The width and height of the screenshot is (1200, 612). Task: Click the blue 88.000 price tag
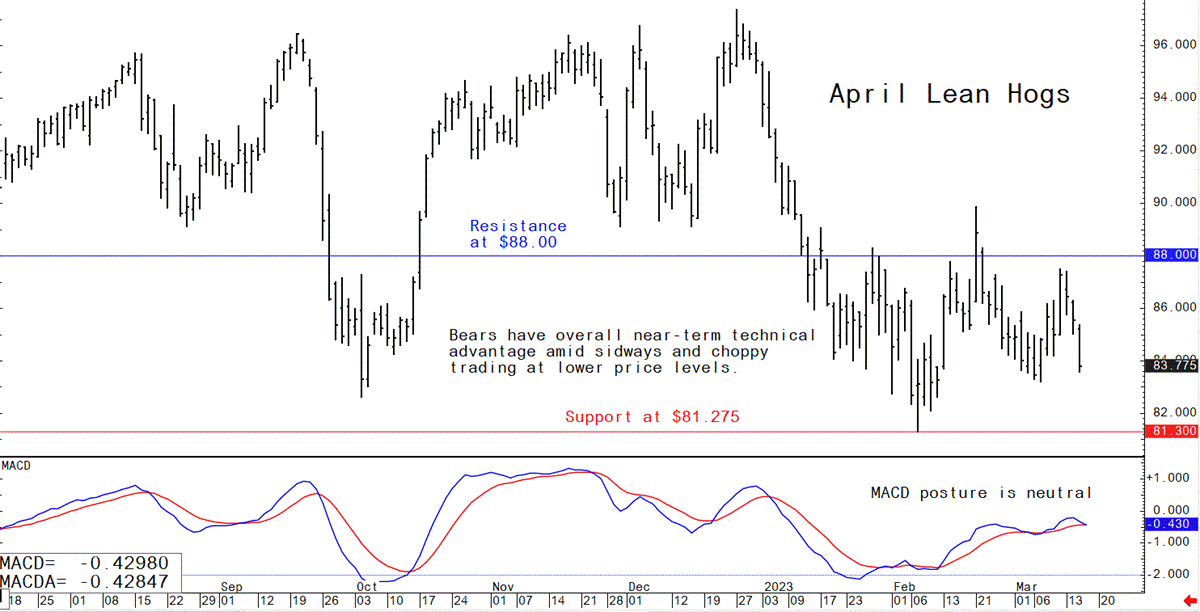(1170, 255)
